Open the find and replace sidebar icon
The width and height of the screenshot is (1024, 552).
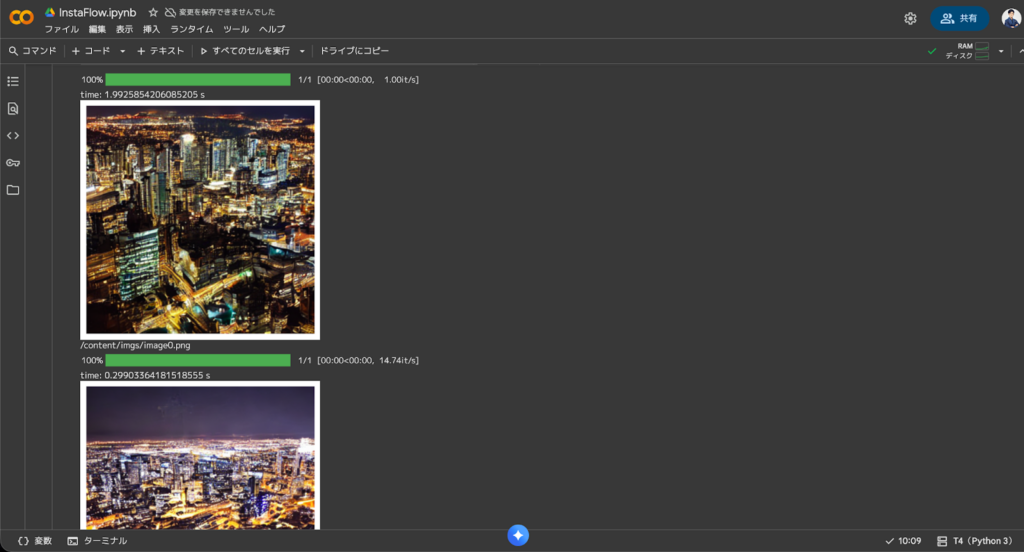tap(13, 108)
